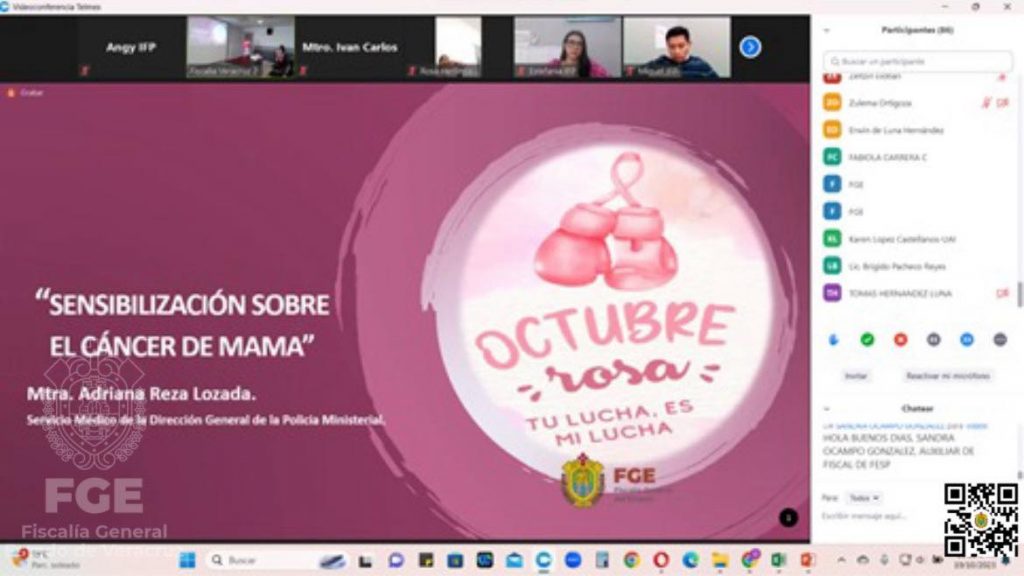Screen dimensions: 1024x576
Task: Open the Windows Start menu
Action: (x=187, y=560)
